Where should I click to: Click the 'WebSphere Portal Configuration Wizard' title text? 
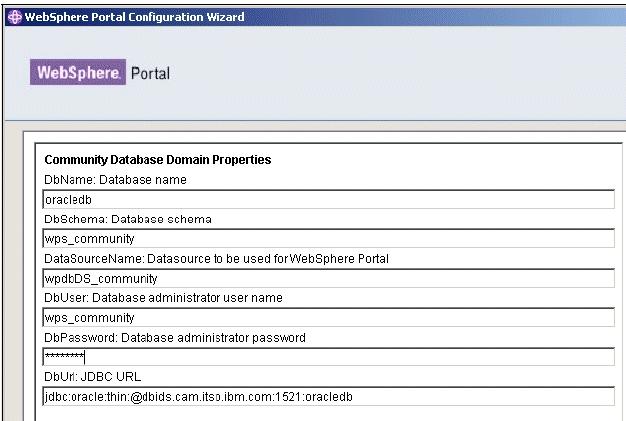(x=135, y=17)
